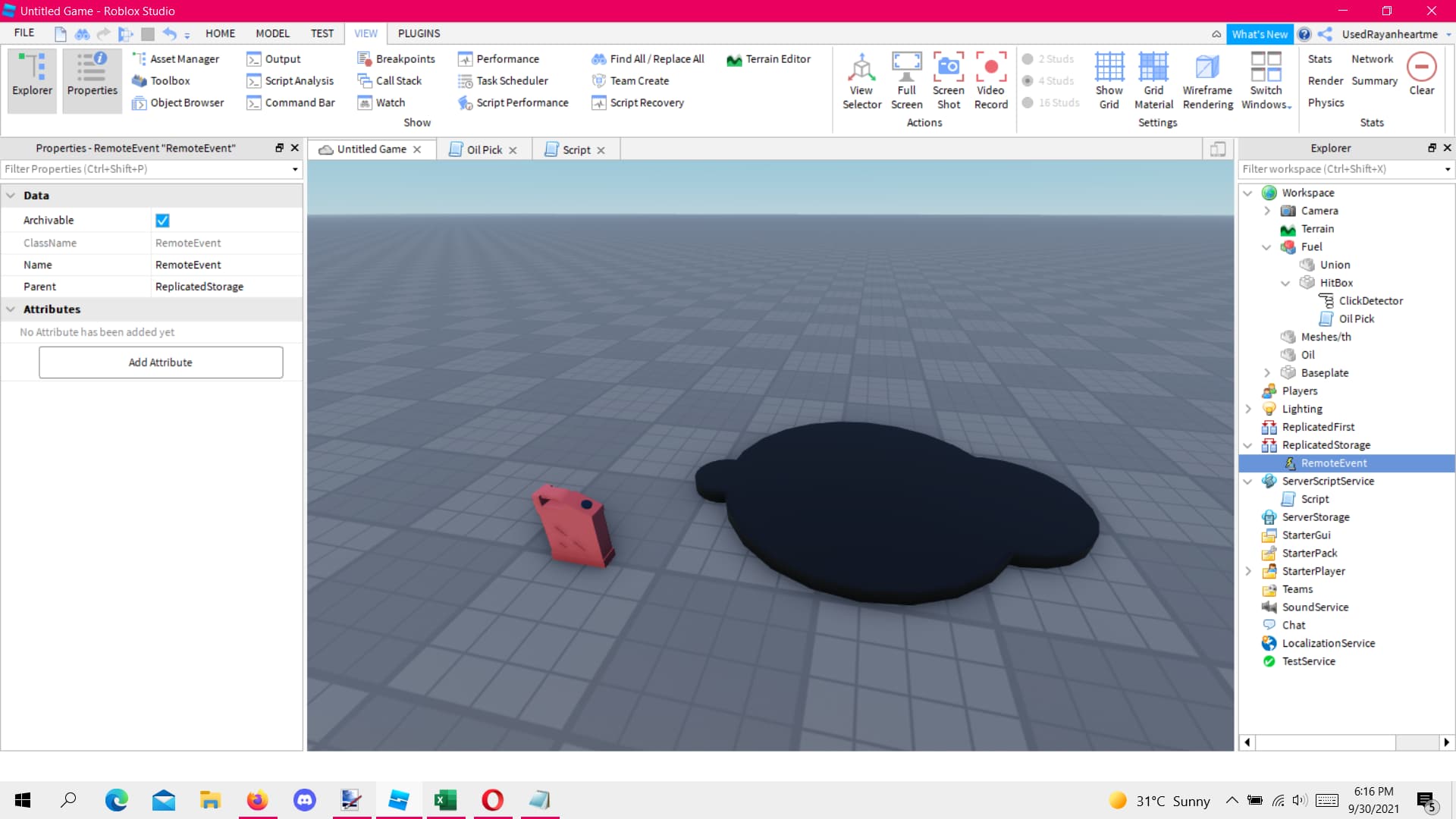Open Discord from the taskbar
The height and width of the screenshot is (819, 1456).
point(304,800)
